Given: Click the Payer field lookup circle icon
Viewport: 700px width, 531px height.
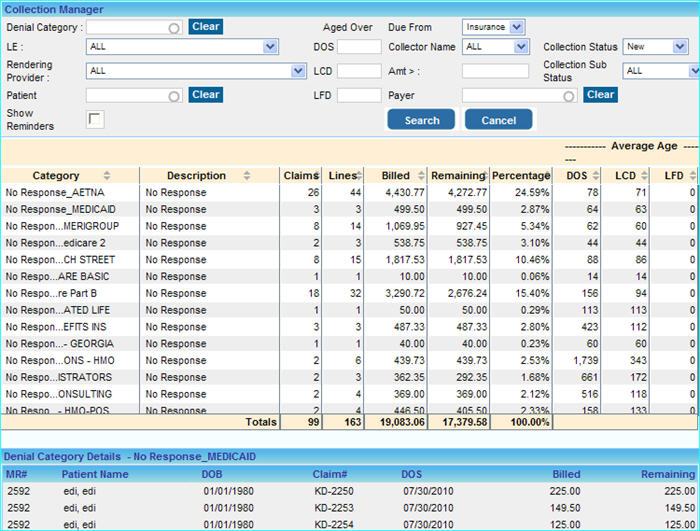Looking at the screenshot, I should click(569, 97).
